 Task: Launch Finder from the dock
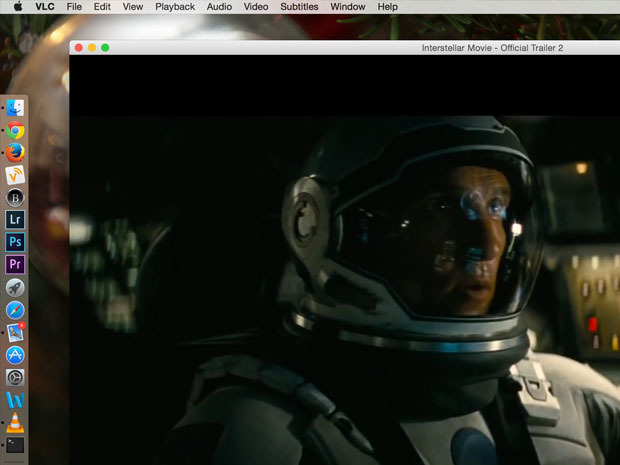coord(15,108)
